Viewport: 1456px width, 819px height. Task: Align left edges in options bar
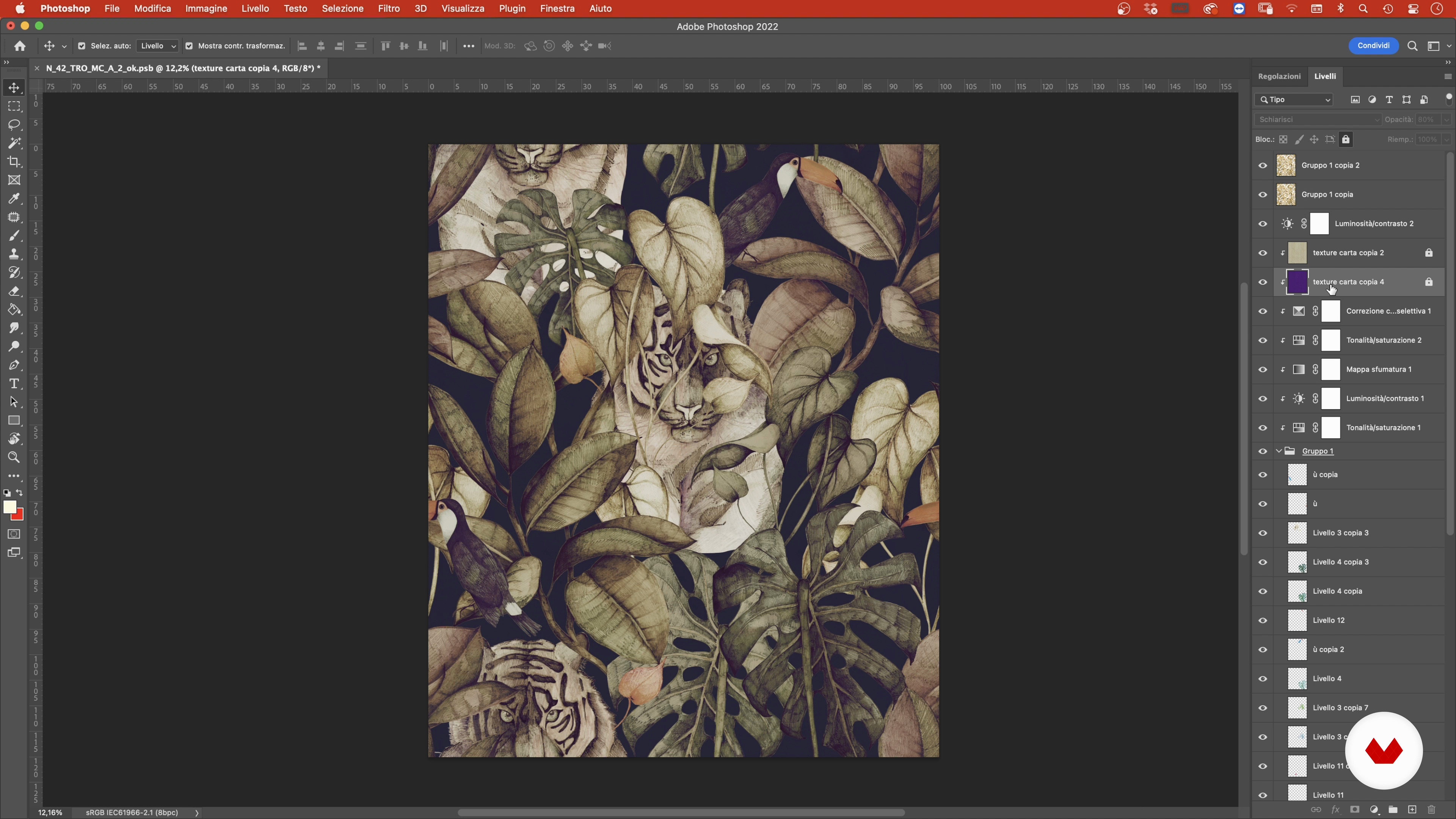[x=303, y=46]
